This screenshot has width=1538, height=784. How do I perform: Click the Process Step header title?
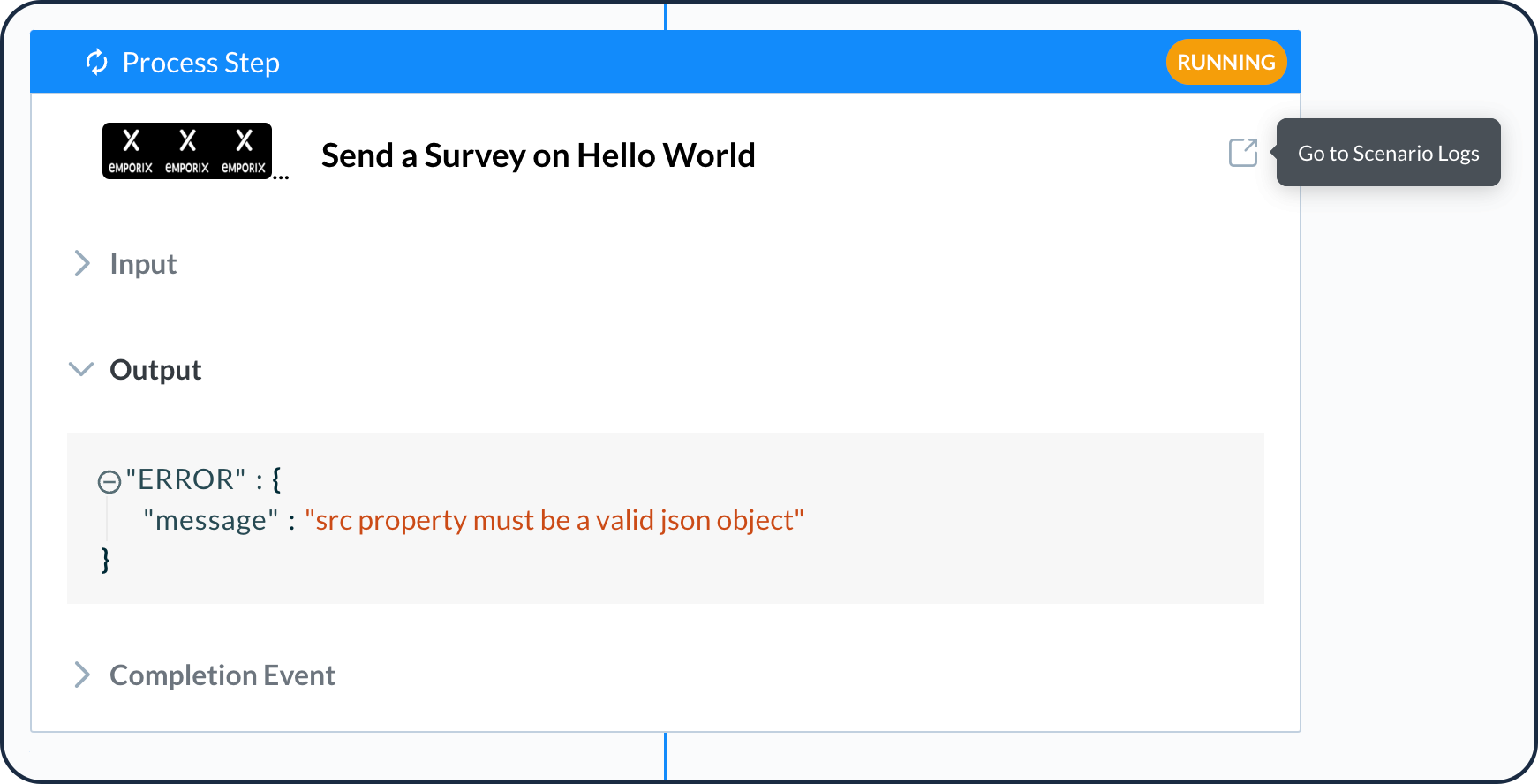(x=200, y=63)
